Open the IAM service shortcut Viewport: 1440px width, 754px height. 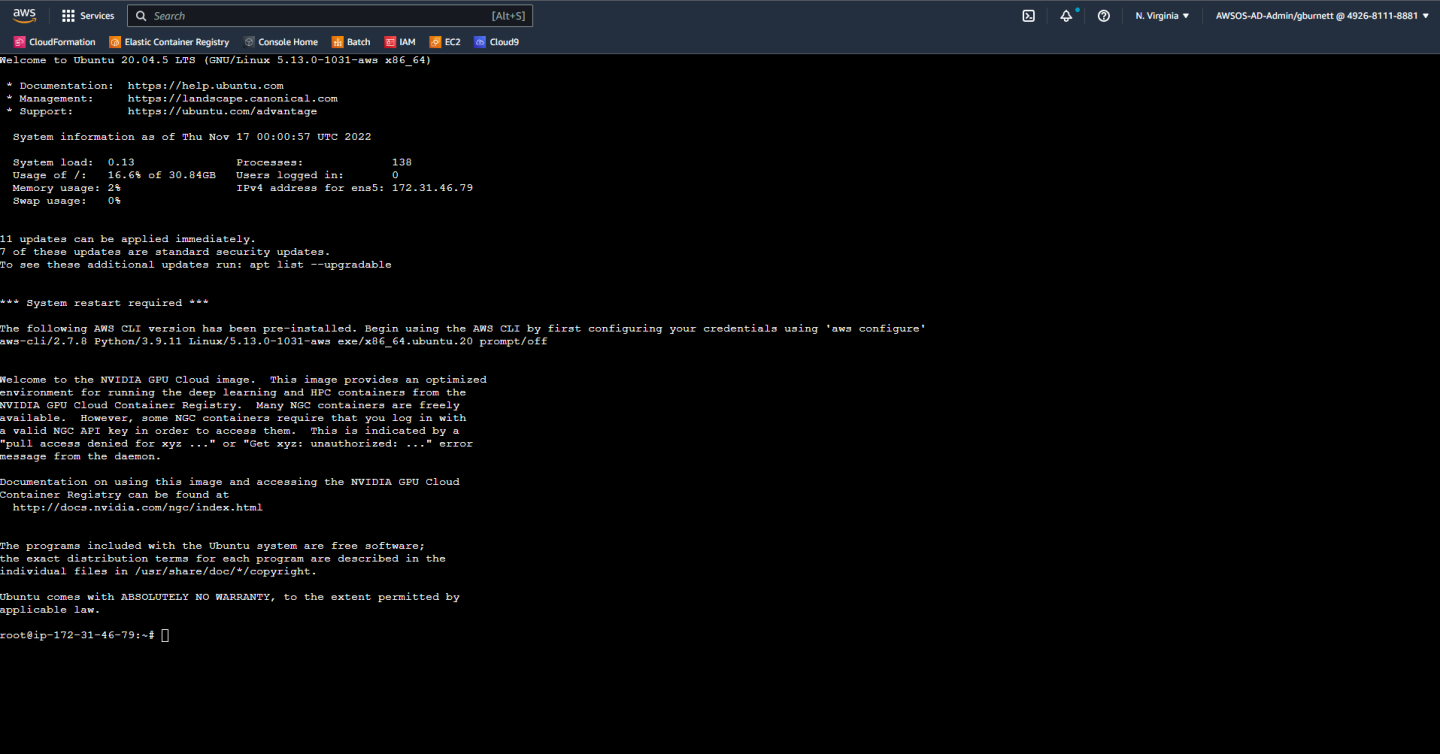[x=399, y=41]
